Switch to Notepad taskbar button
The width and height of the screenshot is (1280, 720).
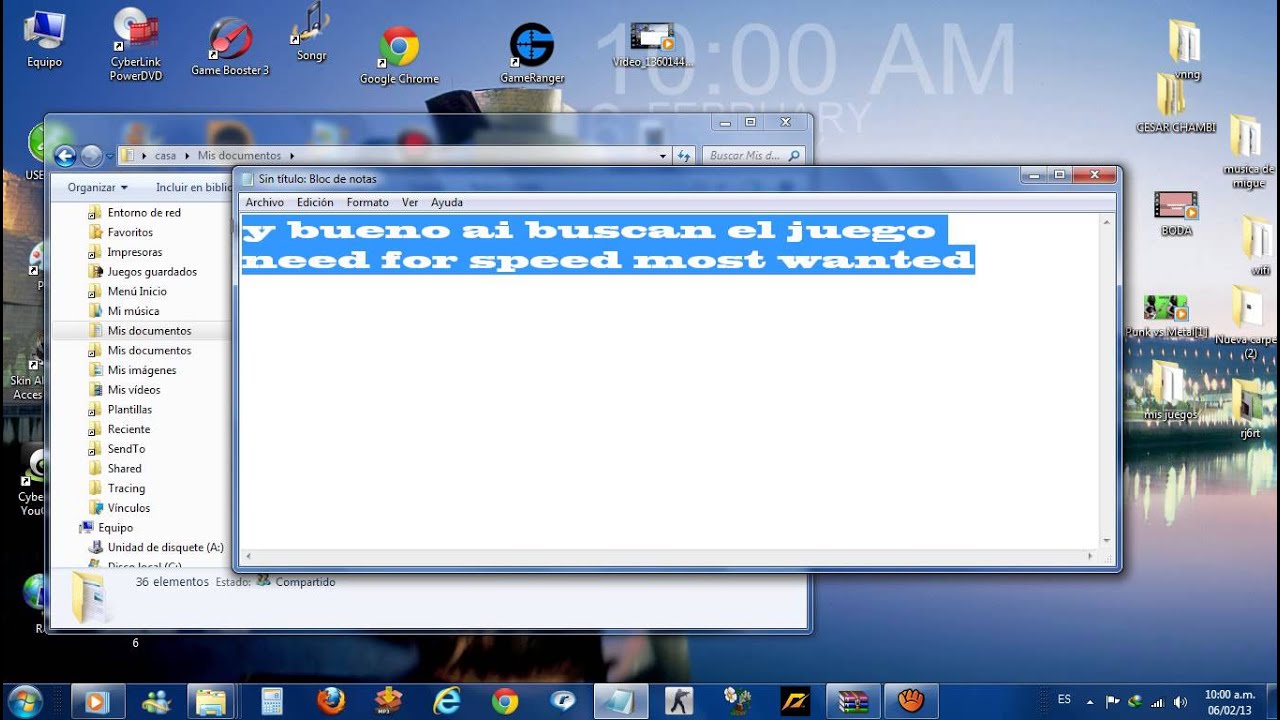pos(620,701)
